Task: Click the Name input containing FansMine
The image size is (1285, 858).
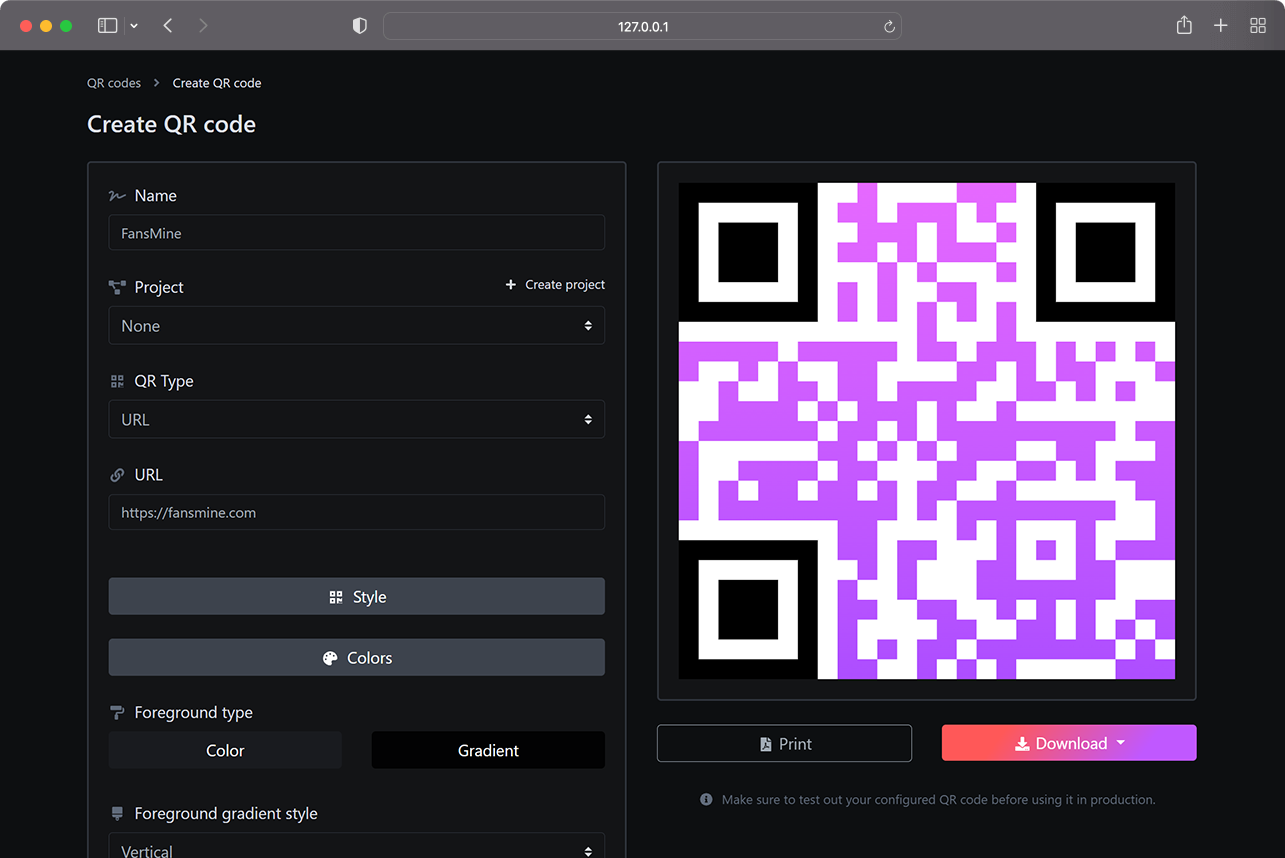Action: pyautogui.click(x=357, y=233)
